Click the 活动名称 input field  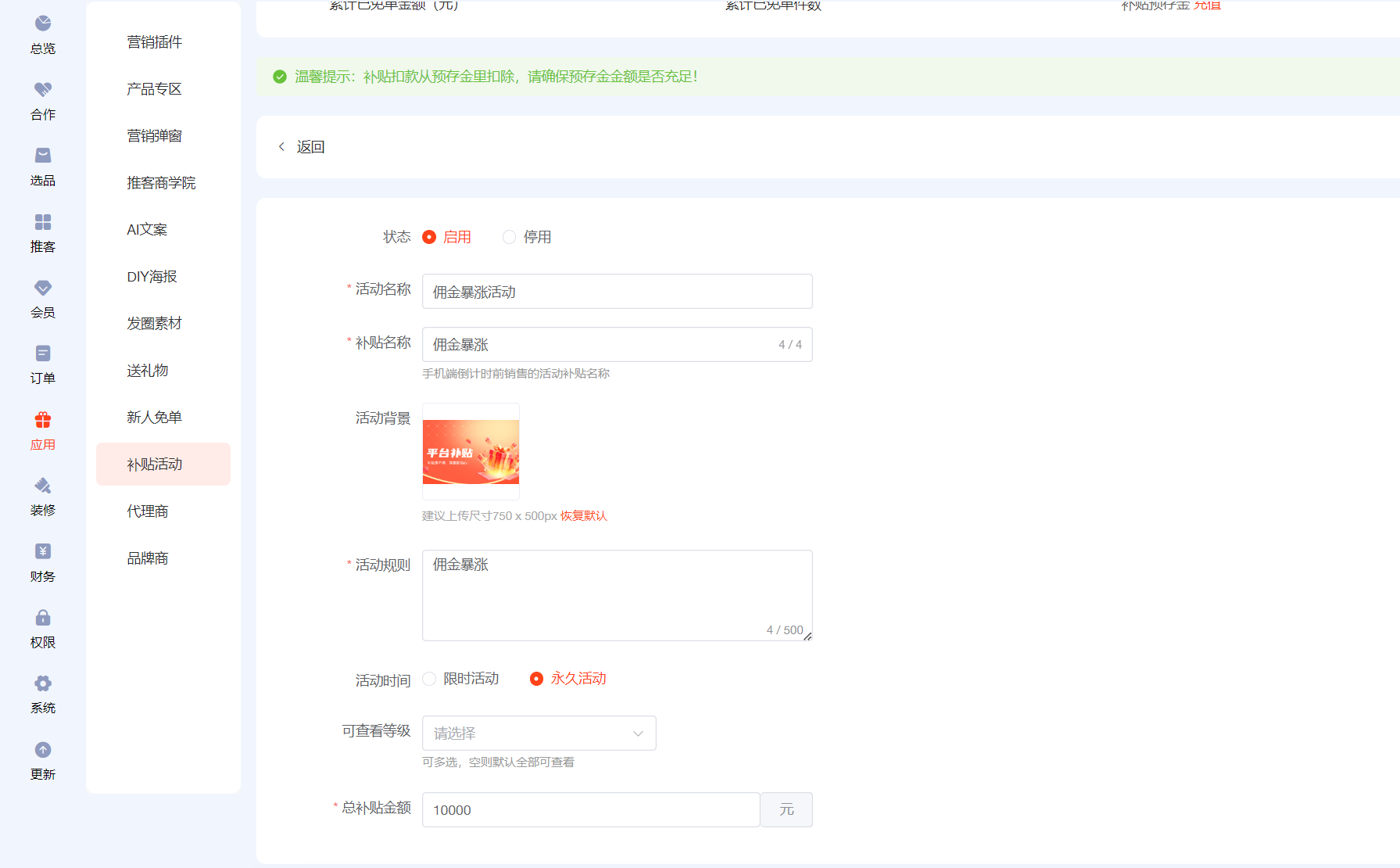(617, 292)
